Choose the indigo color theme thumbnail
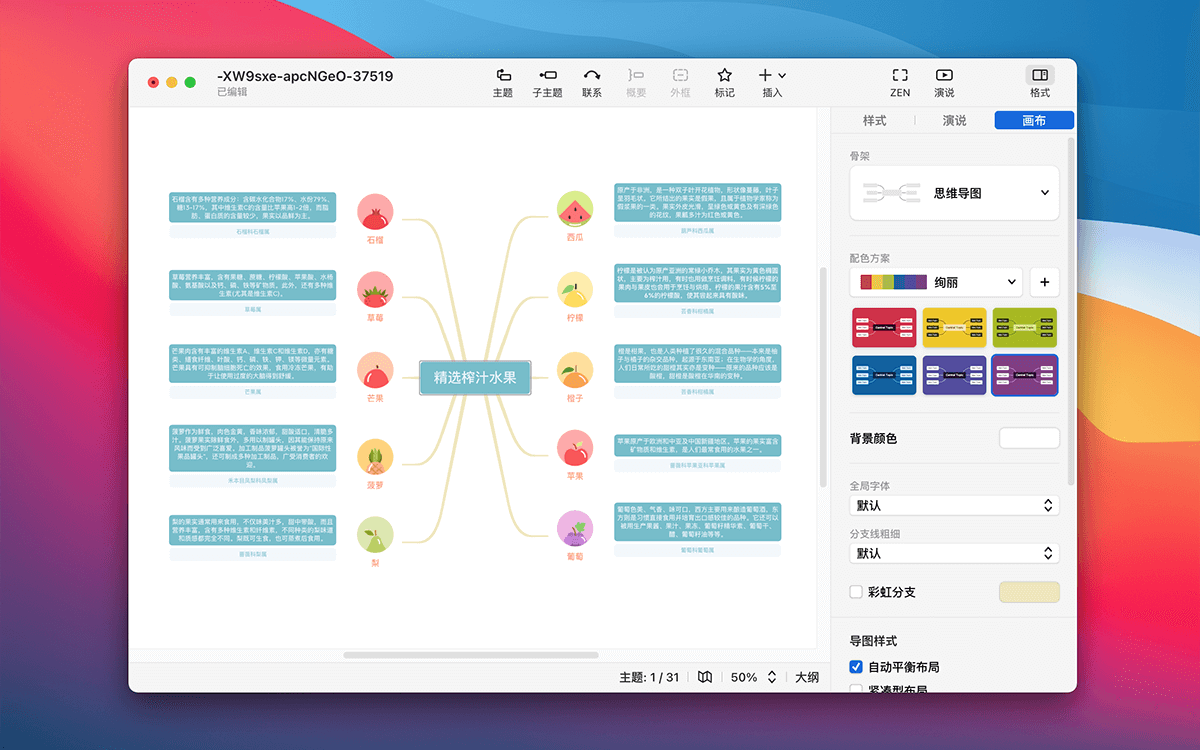 coord(954,375)
